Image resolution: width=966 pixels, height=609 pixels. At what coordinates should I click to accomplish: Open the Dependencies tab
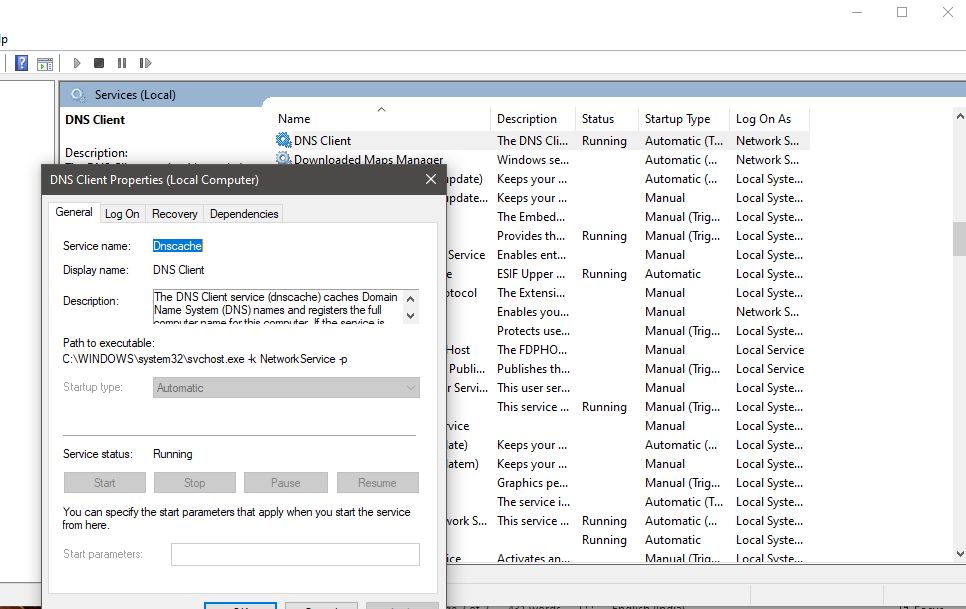click(x=244, y=214)
